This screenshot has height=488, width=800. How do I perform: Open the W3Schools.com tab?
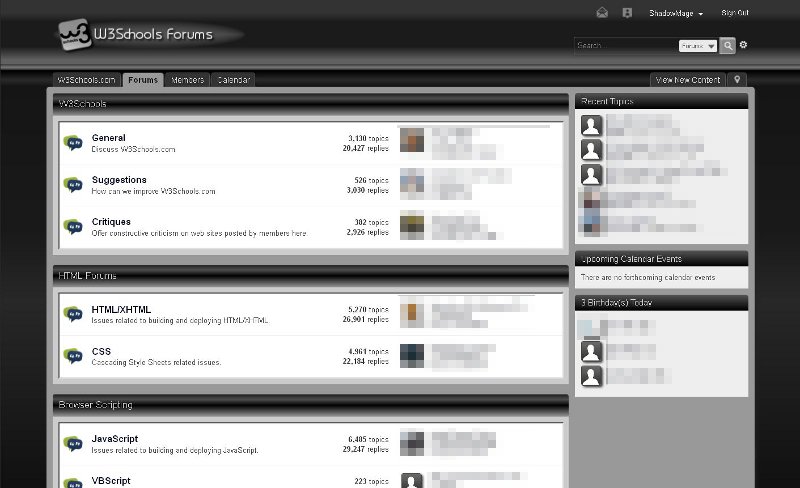coord(87,80)
